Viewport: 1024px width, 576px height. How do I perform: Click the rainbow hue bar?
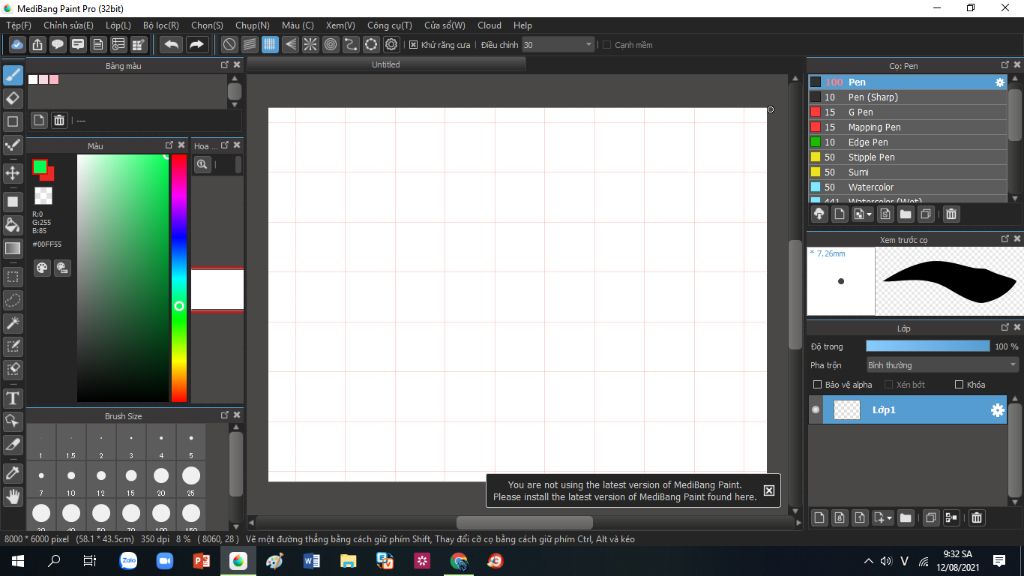tap(179, 279)
